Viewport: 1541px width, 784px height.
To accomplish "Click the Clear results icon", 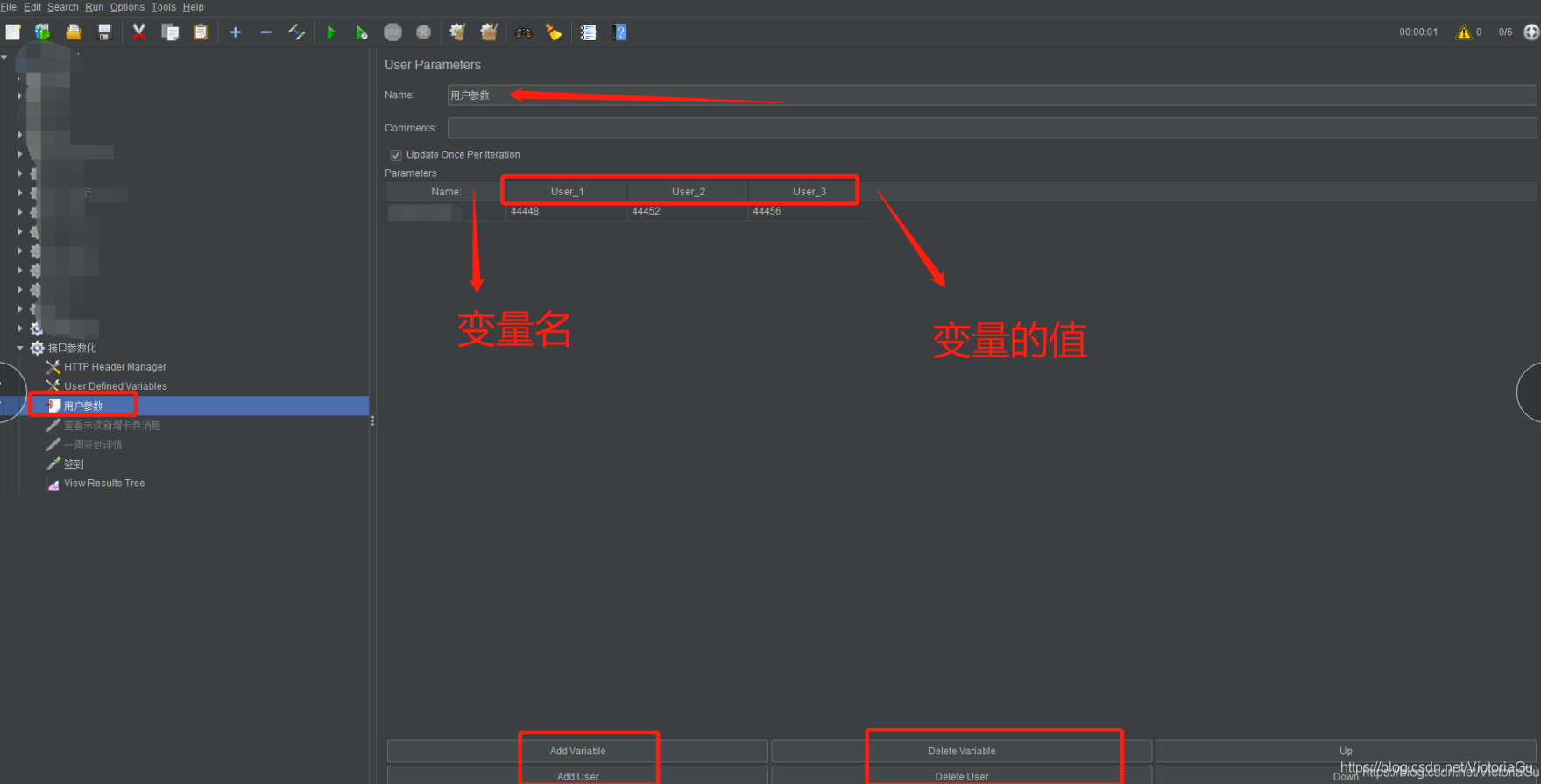I will pyautogui.click(x=457, y=32).
